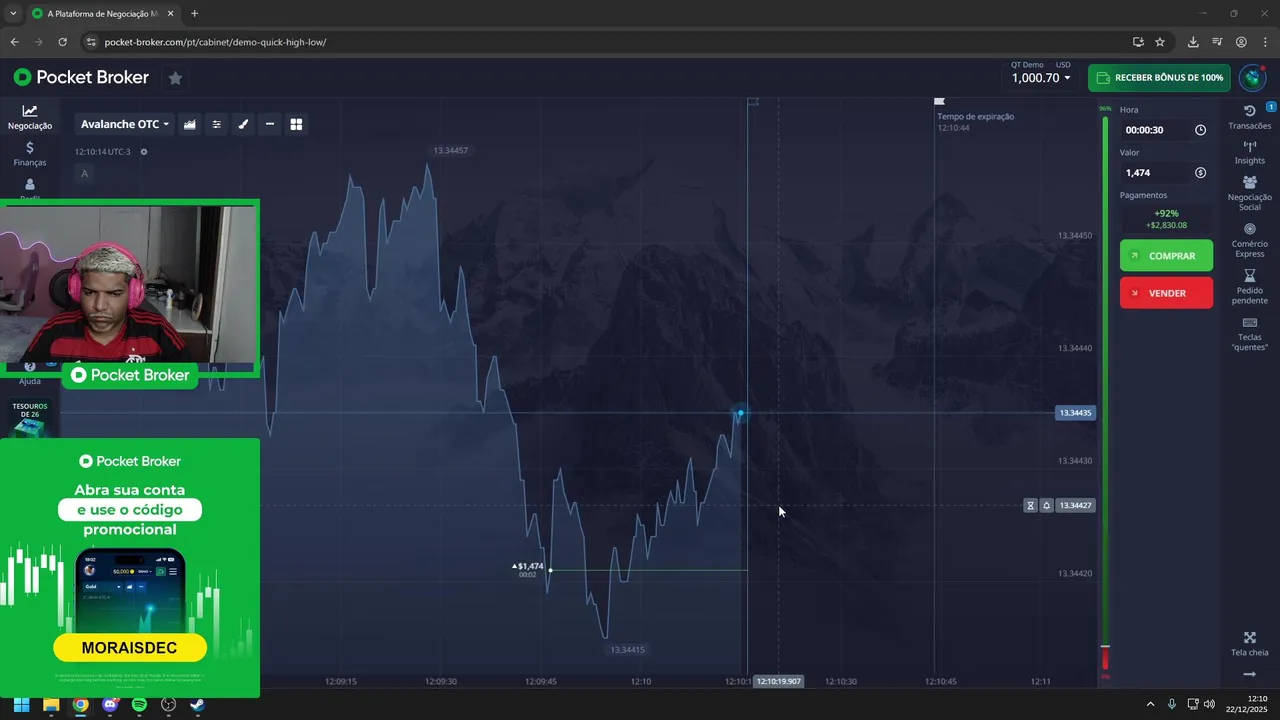Select the Pocket Broker browser tab
Screen dimensions: 1280x720
[103, 14]
